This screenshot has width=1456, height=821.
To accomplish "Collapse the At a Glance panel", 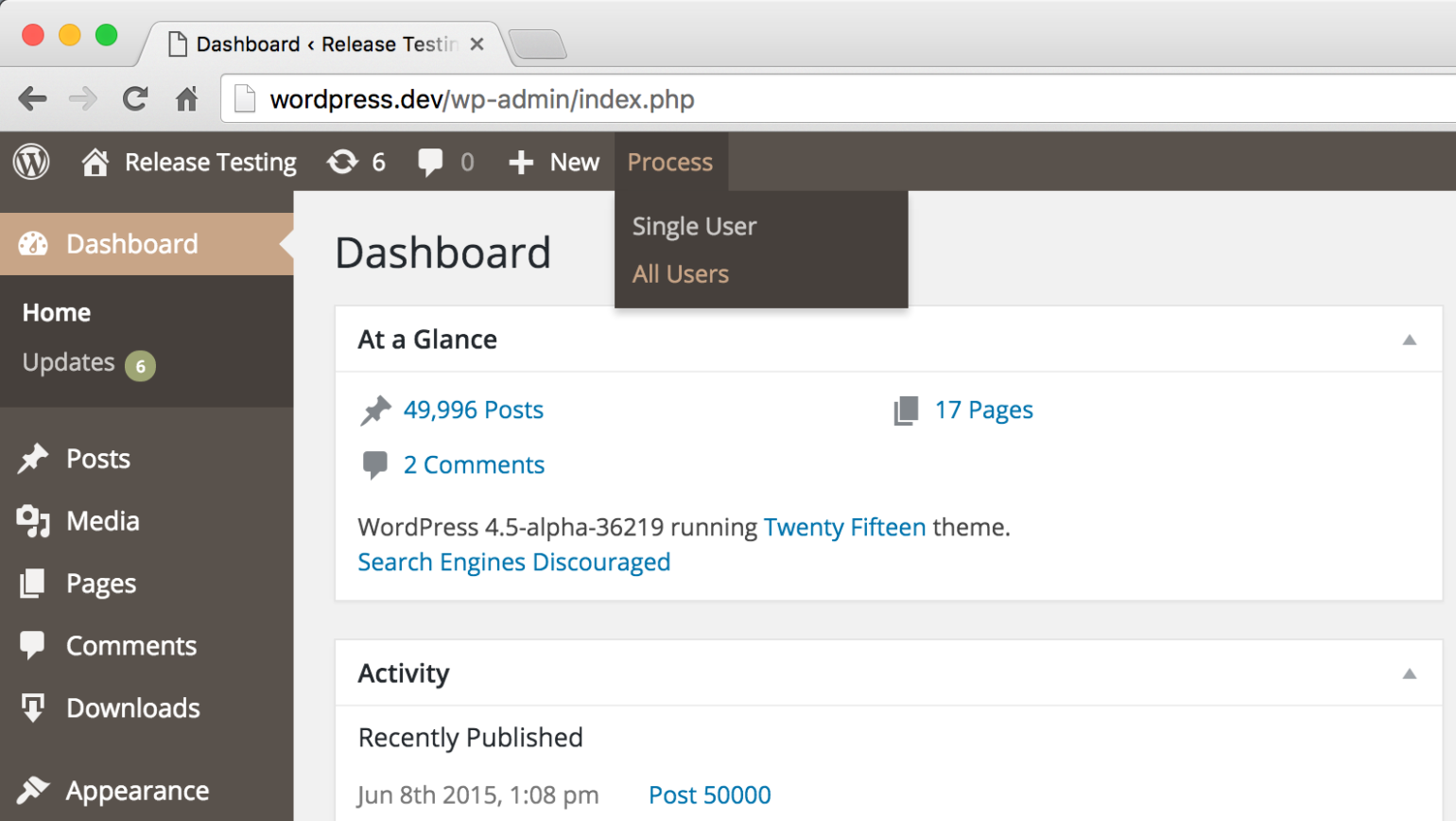I will point(1409,340).
